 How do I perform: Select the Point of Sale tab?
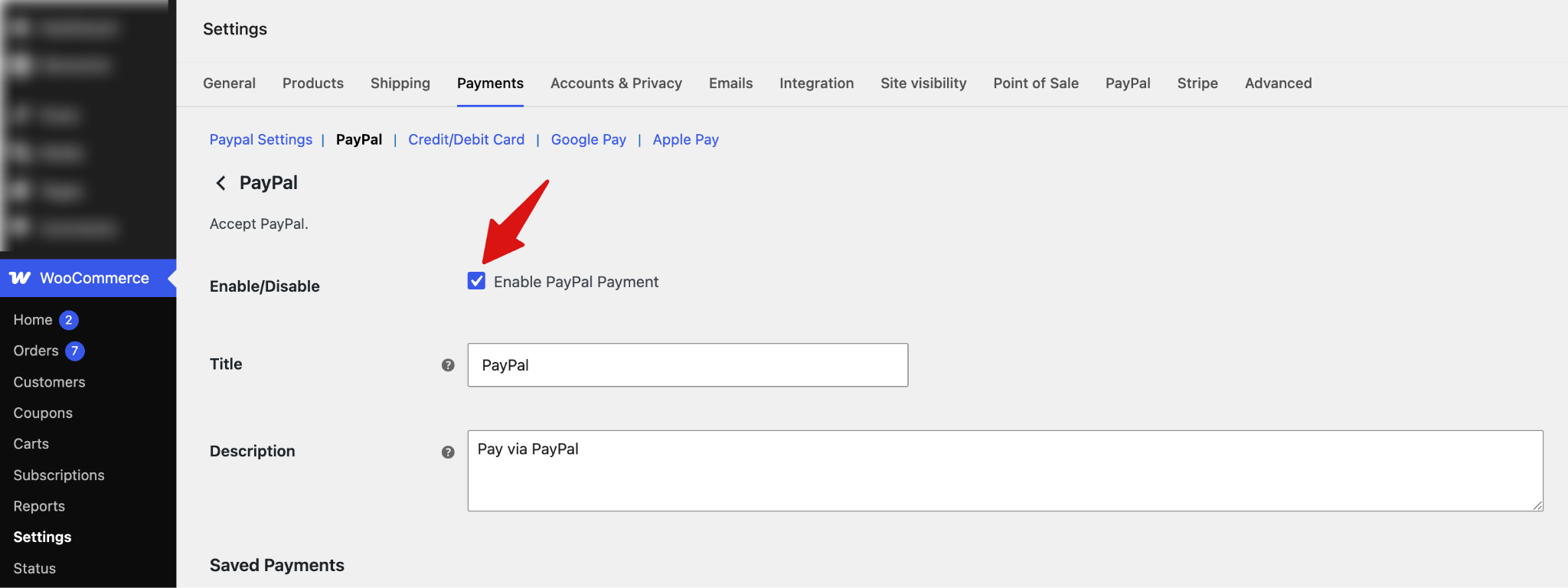pos(1036,83)
